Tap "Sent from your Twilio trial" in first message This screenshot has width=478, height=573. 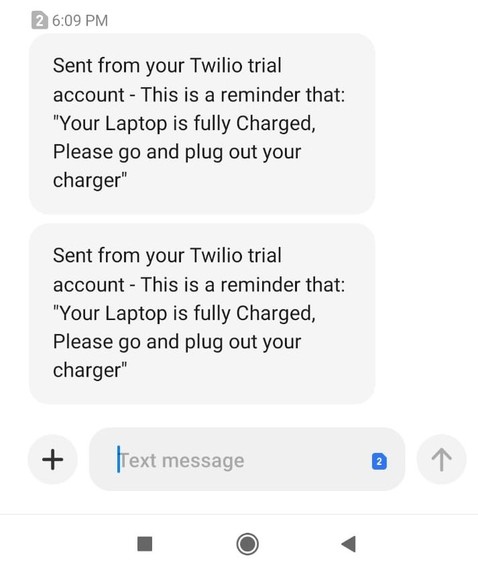coord(167,66)
